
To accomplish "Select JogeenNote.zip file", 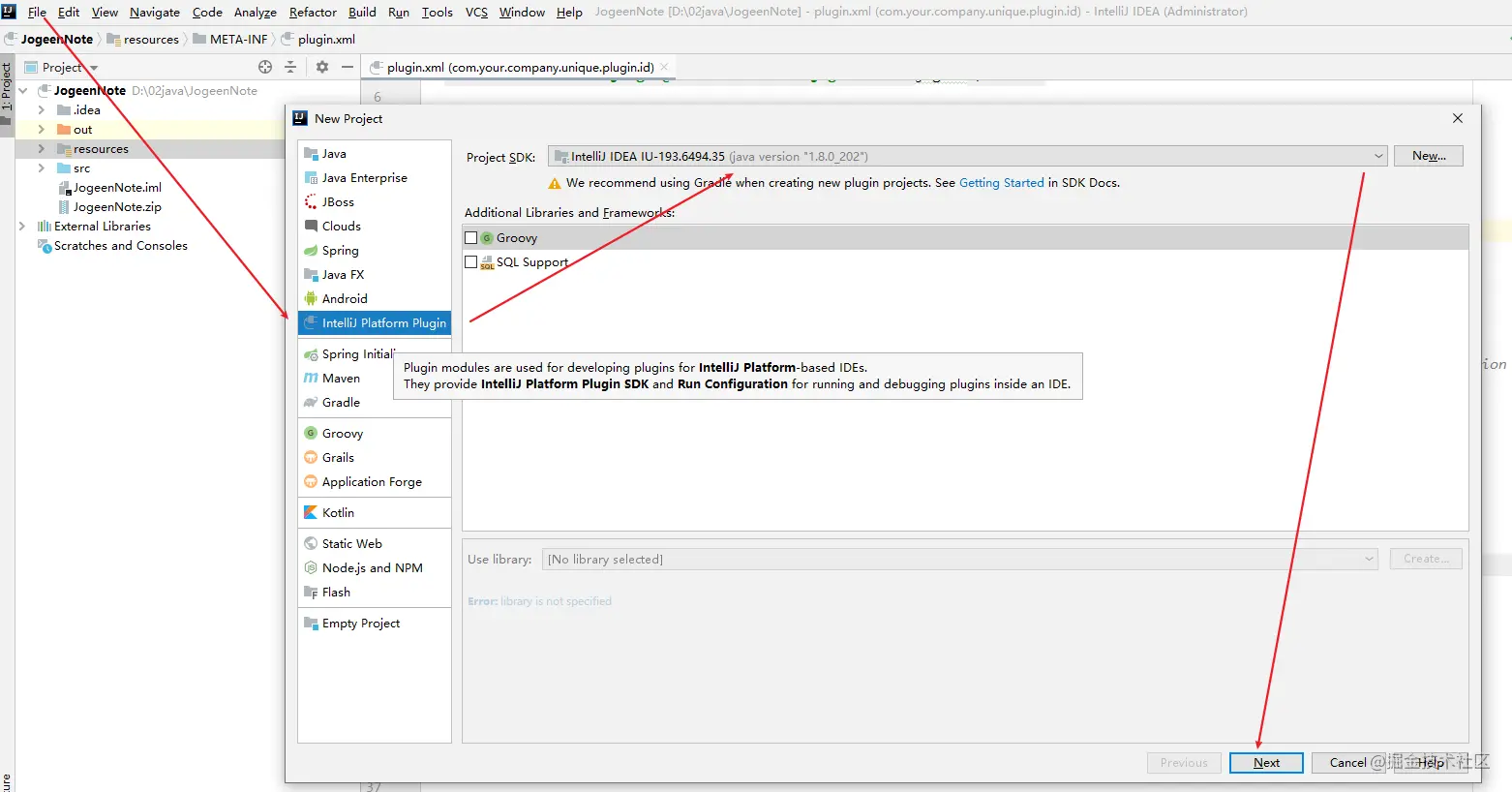I will click(110, 207).
